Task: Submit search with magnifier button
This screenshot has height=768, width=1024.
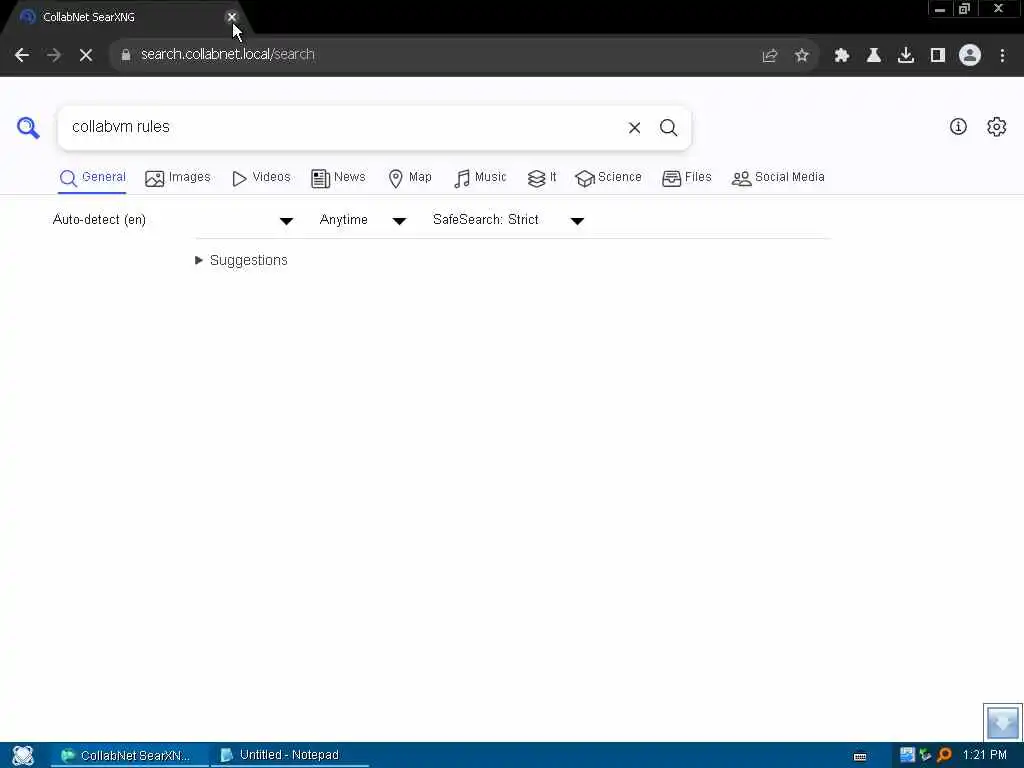Action: coord(668,128)
